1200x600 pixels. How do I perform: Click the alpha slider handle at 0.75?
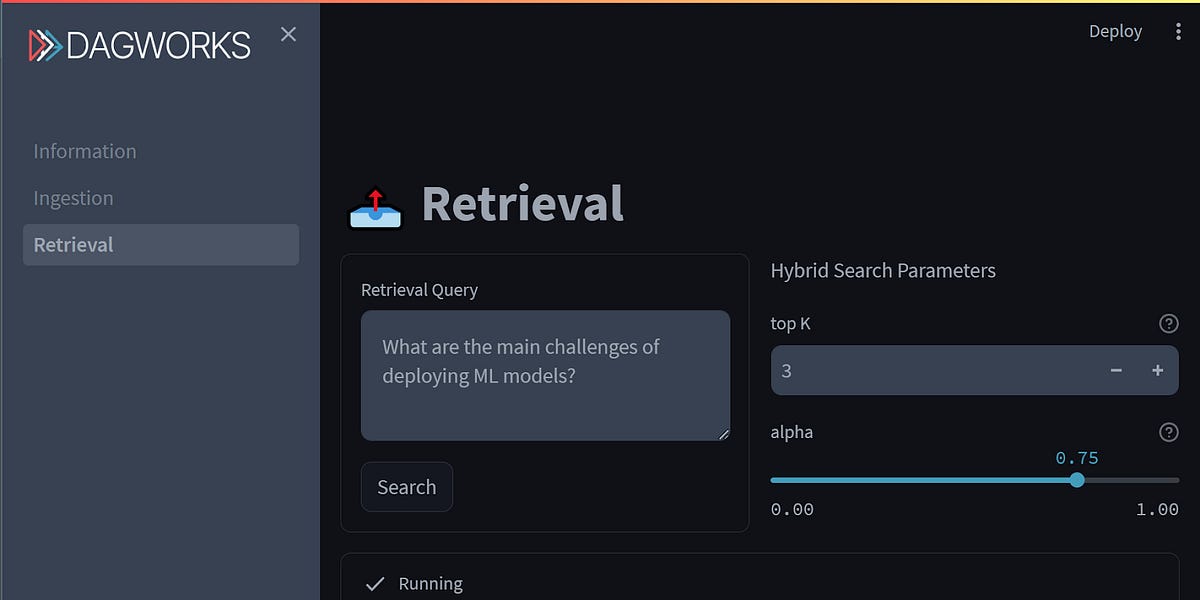(1076, 480)
